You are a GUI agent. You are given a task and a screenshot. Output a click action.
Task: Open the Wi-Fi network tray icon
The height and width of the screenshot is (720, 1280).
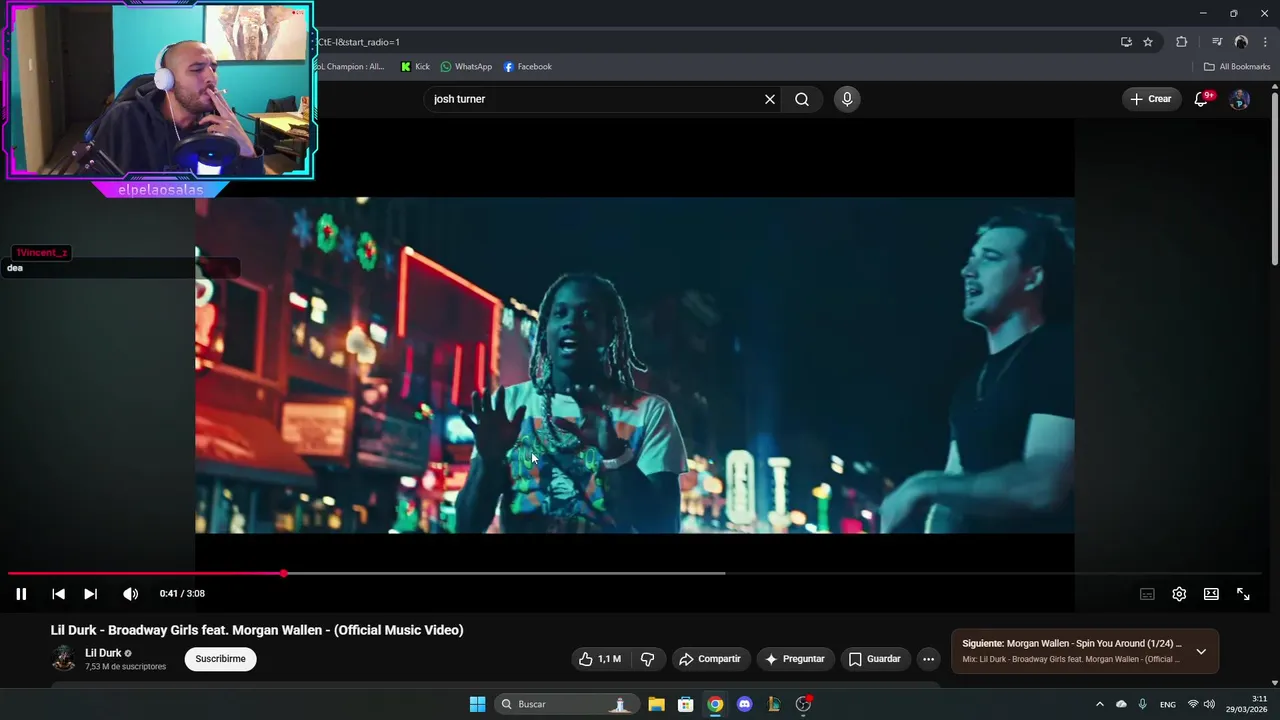pyautogui.click(x=1193, y=704)
